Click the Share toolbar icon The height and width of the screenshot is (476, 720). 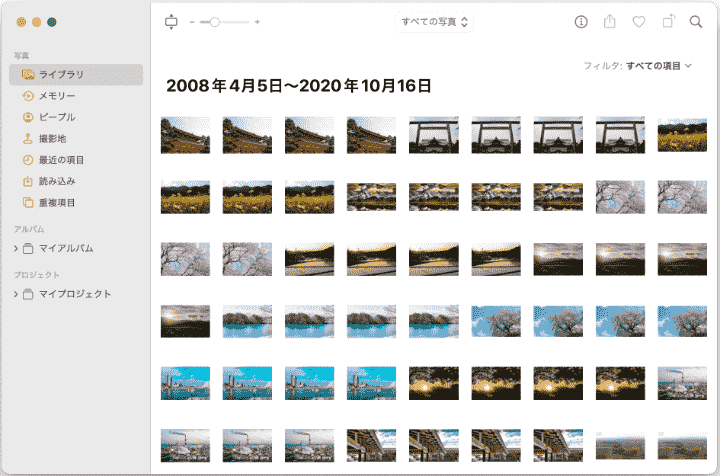(609, 22)
